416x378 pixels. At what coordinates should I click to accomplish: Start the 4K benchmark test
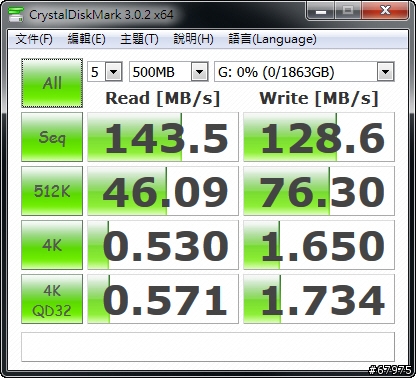pyautogui.click(x=52, y=245)
